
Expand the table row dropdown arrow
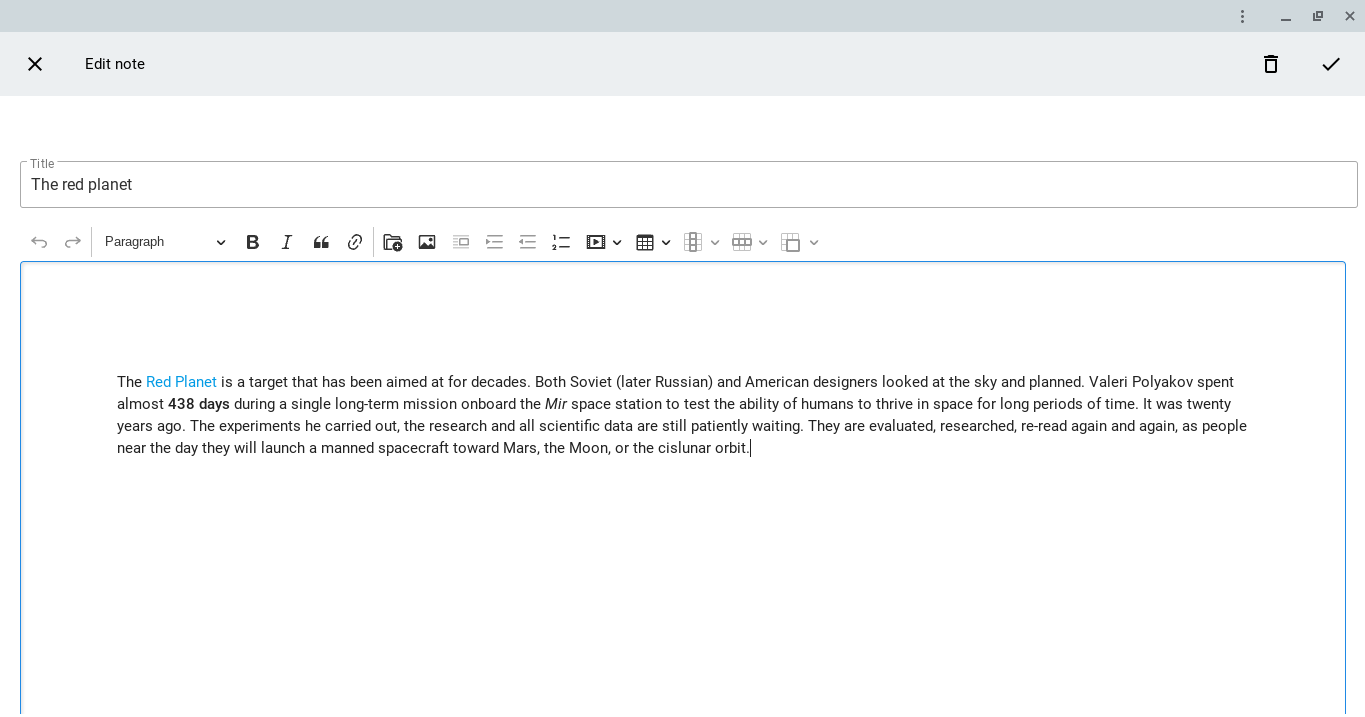pyautogui.click(x=763, y=243)
